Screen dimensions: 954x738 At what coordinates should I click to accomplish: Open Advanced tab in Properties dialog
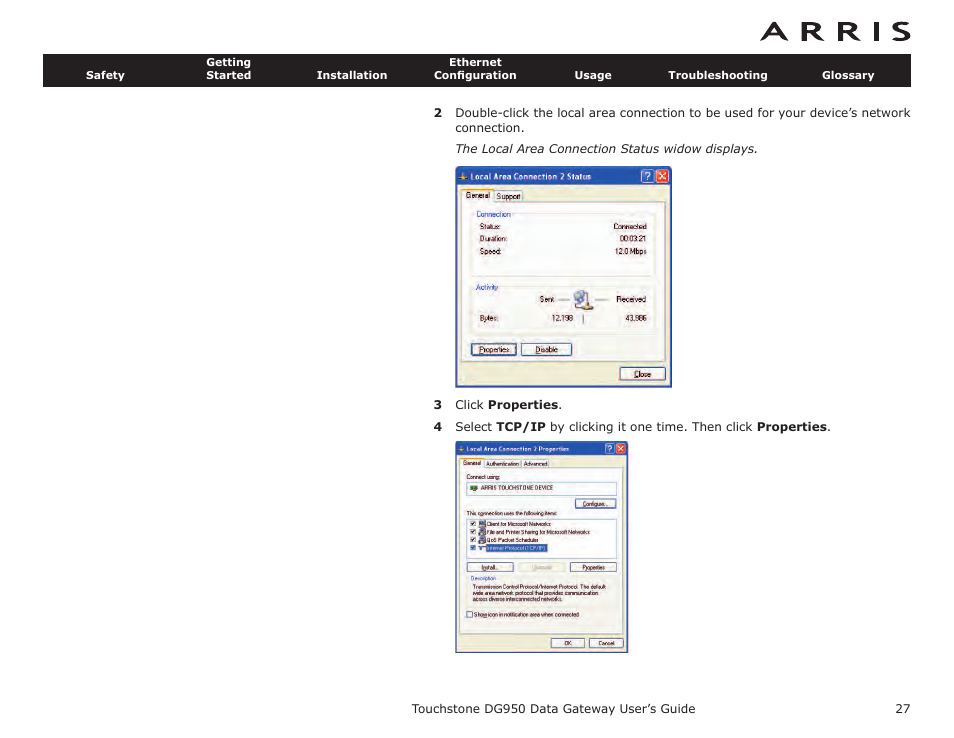point(535,464)
